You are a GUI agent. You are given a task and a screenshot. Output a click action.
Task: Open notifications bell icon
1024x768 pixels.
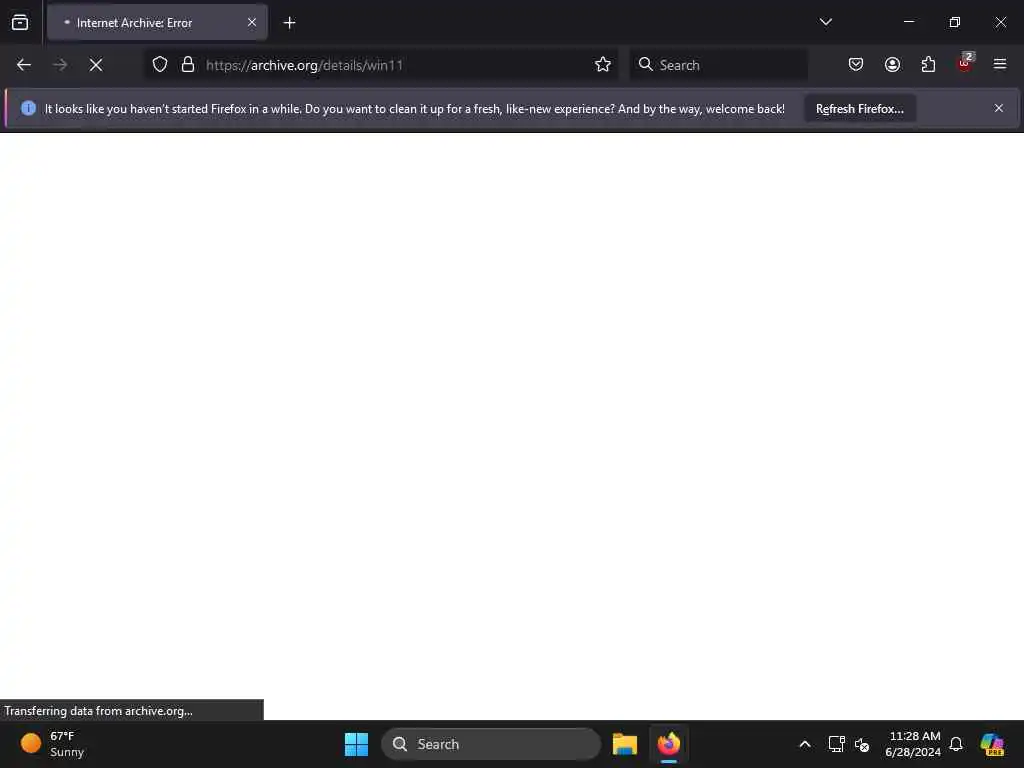pyautogui.click(x=956, y=744)
